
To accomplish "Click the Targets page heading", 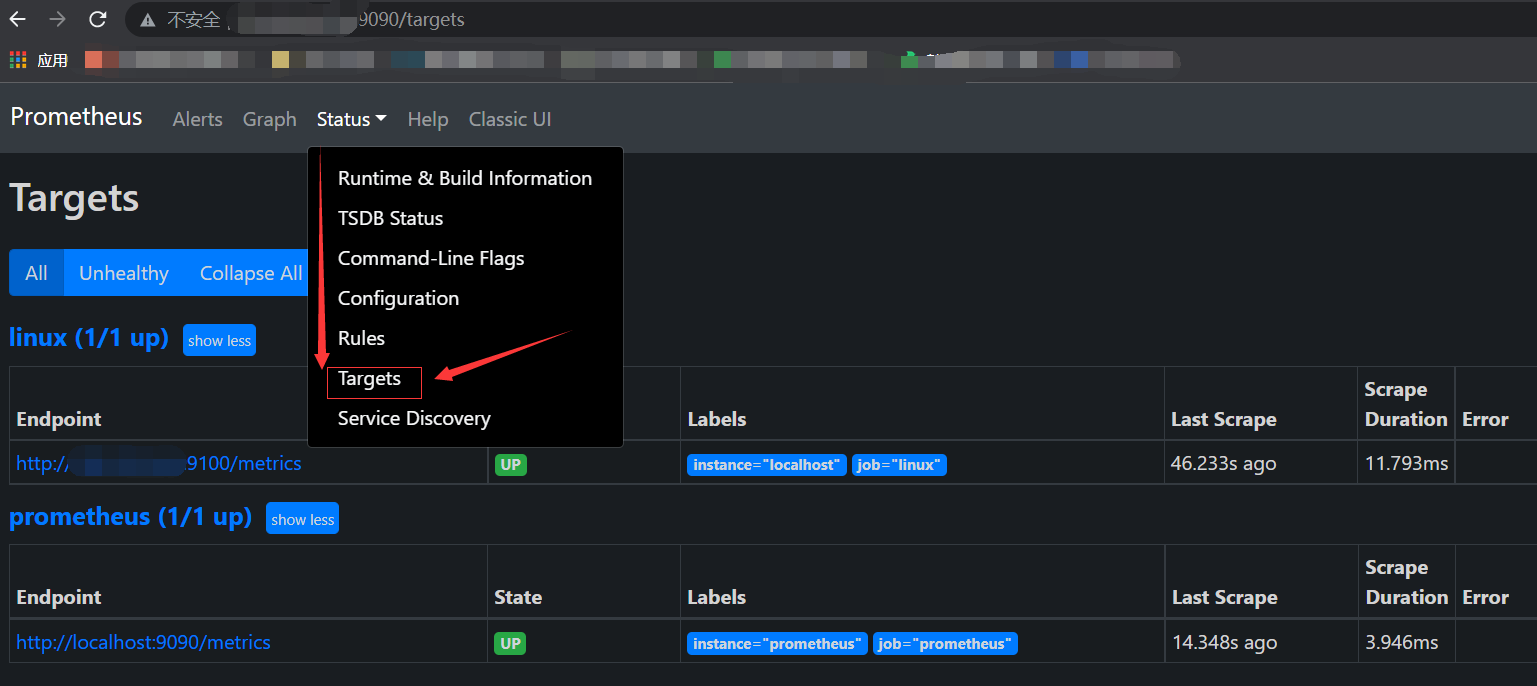I will [x=74, y=198].
